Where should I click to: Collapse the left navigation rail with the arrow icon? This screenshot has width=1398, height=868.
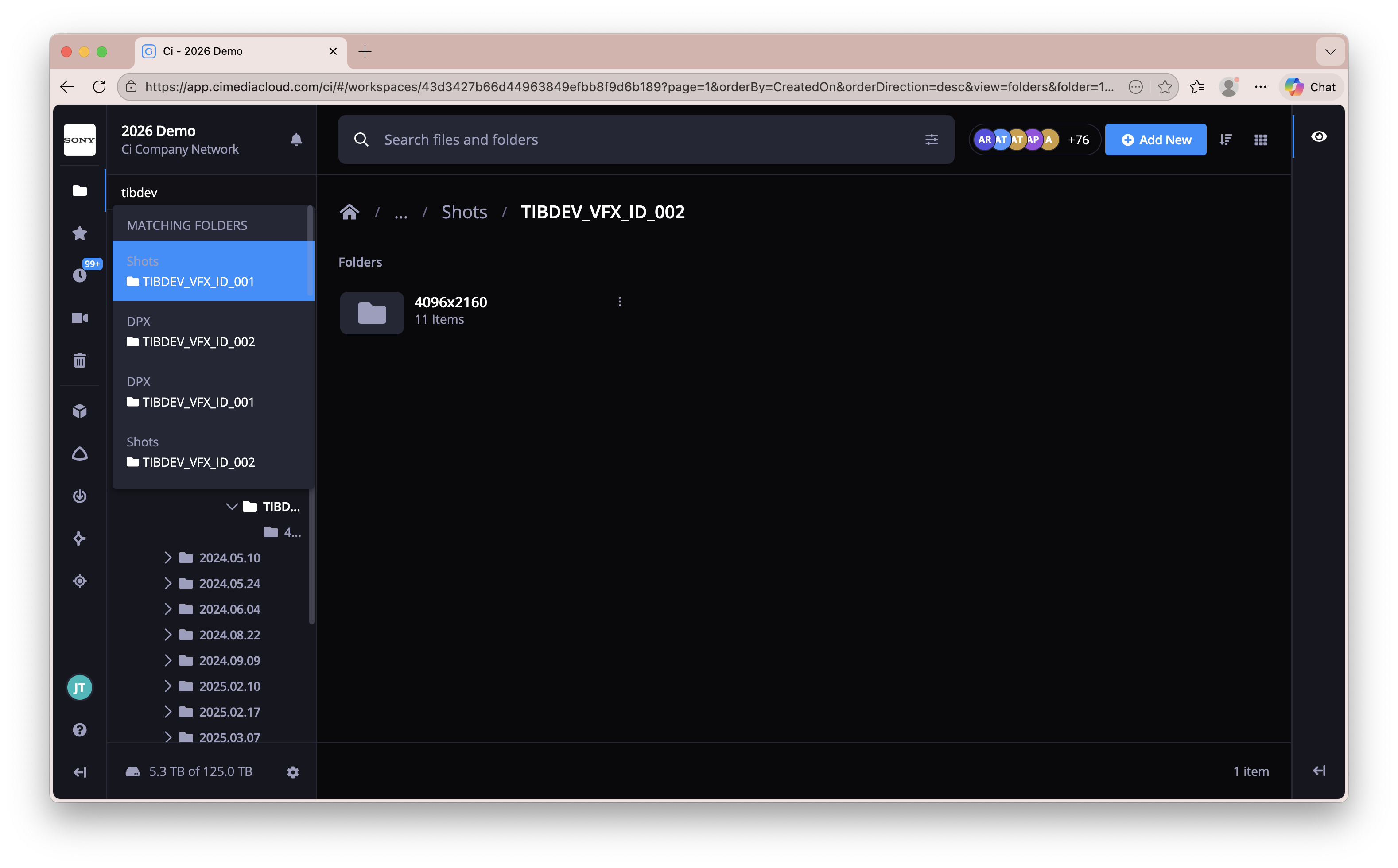[79, 772]
